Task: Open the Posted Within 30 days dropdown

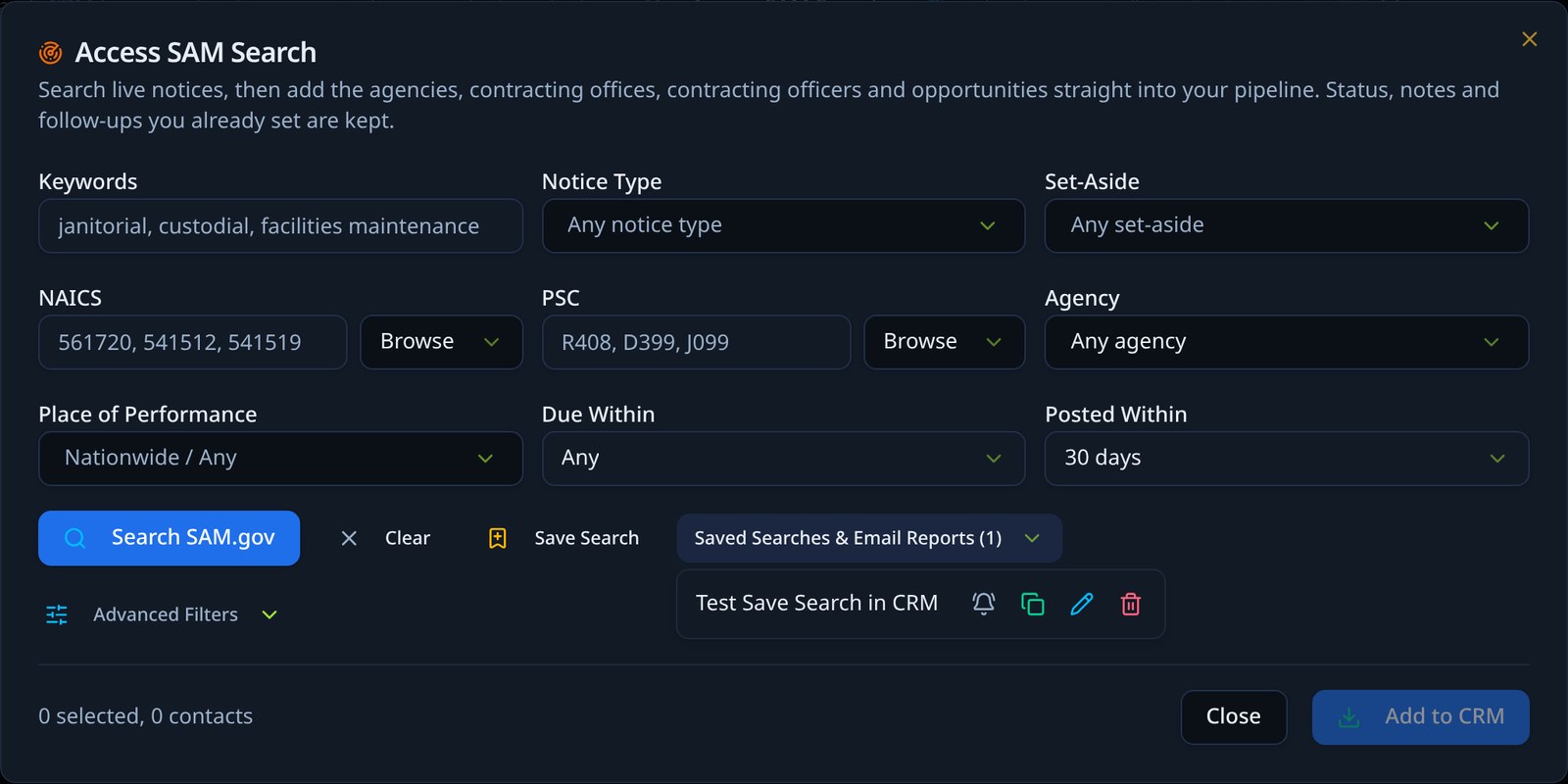Action: pyautogui.click(x=1286, y=459)
